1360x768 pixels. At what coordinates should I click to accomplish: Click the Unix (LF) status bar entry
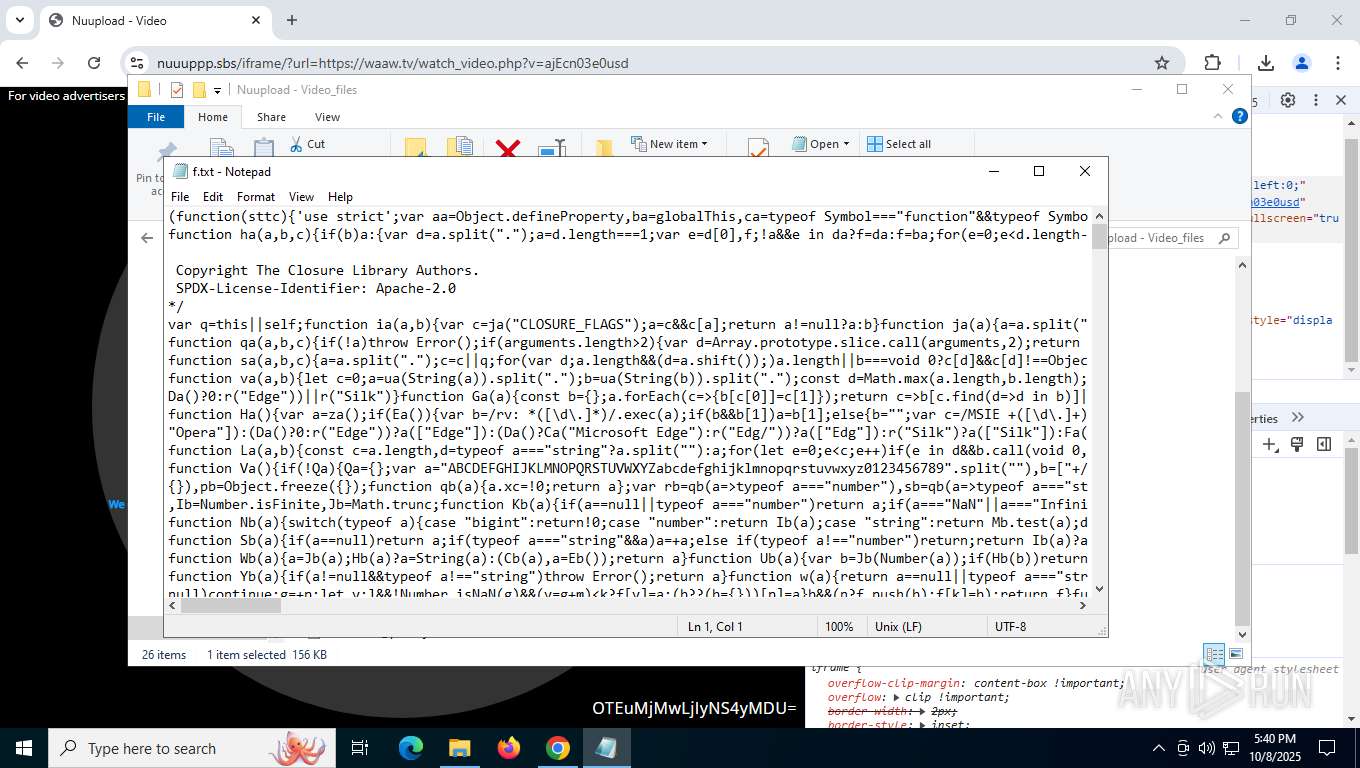[x=898, y=626]
